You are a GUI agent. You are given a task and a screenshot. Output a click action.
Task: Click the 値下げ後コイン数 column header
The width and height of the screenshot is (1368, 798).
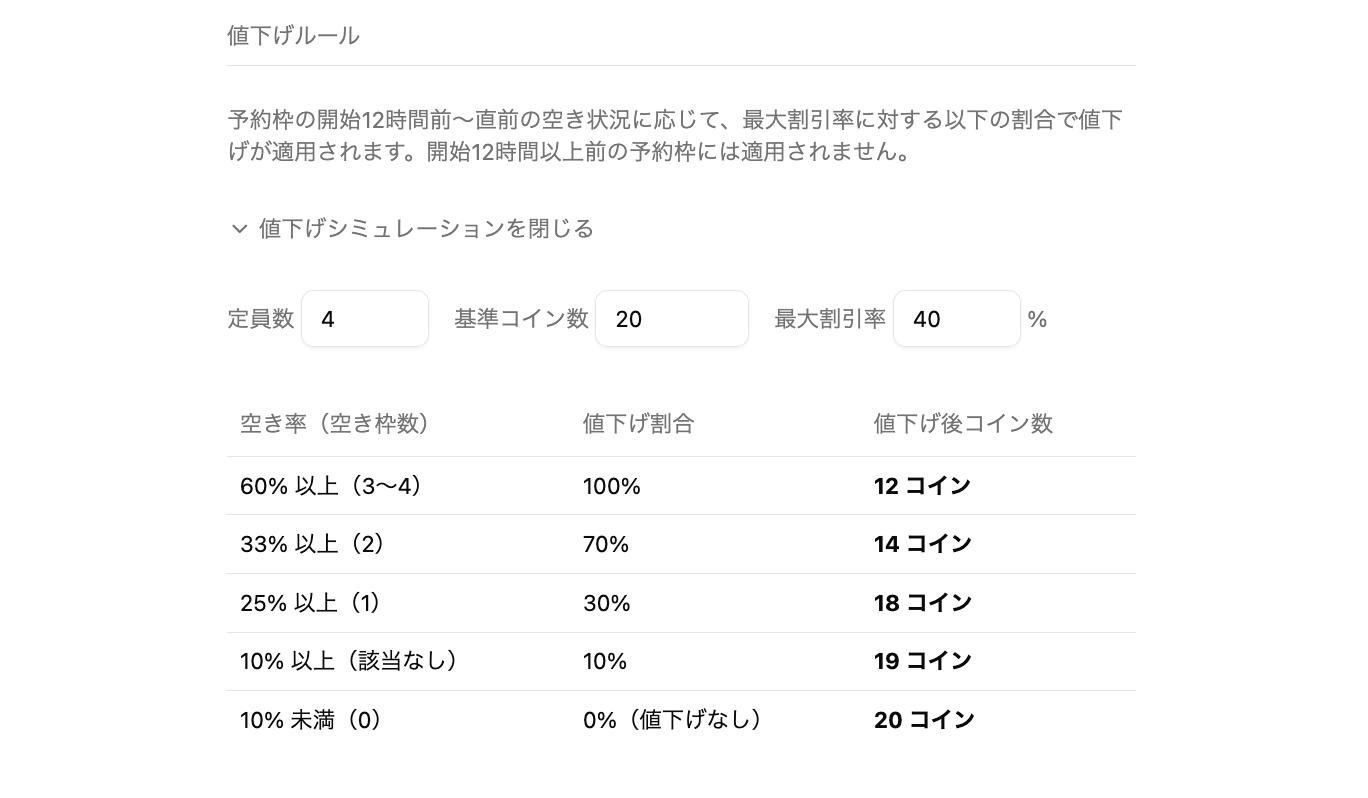click(963, 423)
